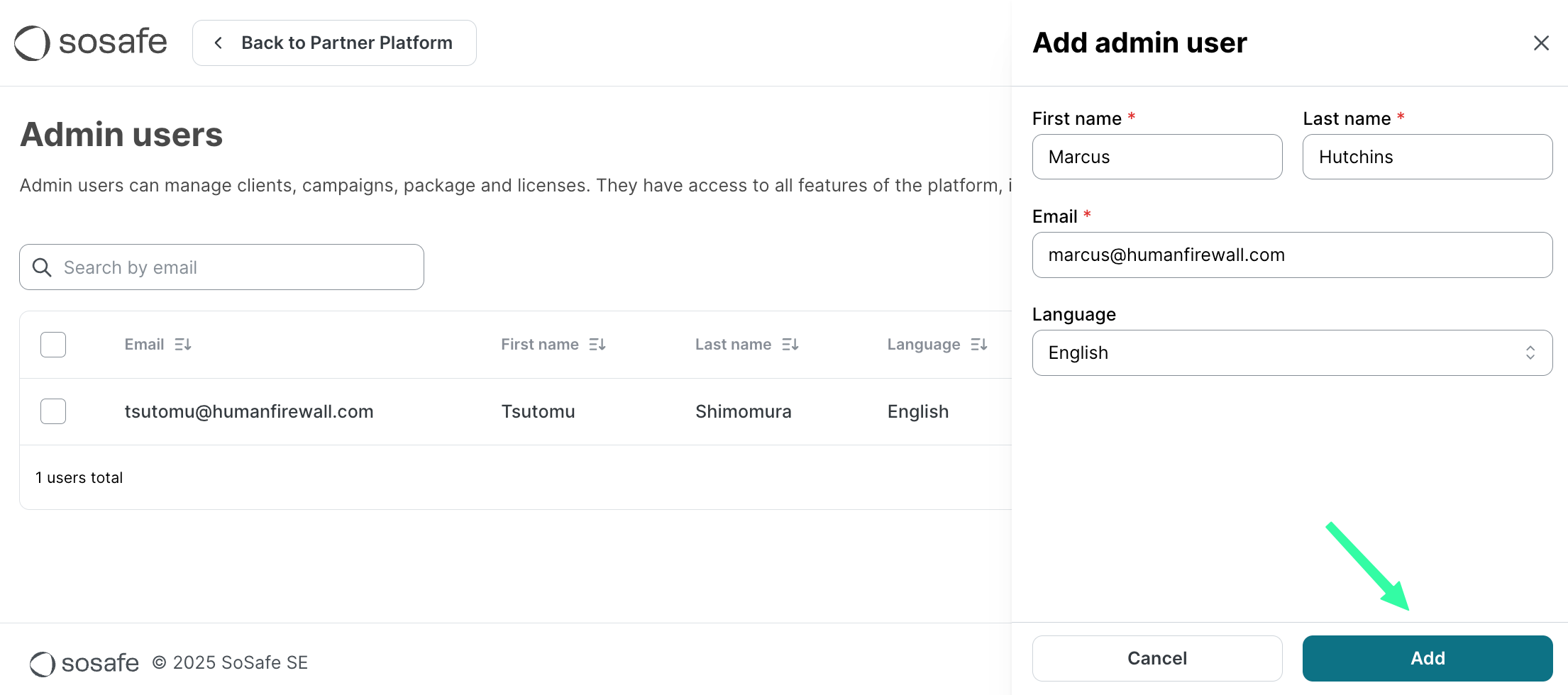Toggle the select all users checkbox
Screen dimensions: 1568x695
click(x=53, y=345)
